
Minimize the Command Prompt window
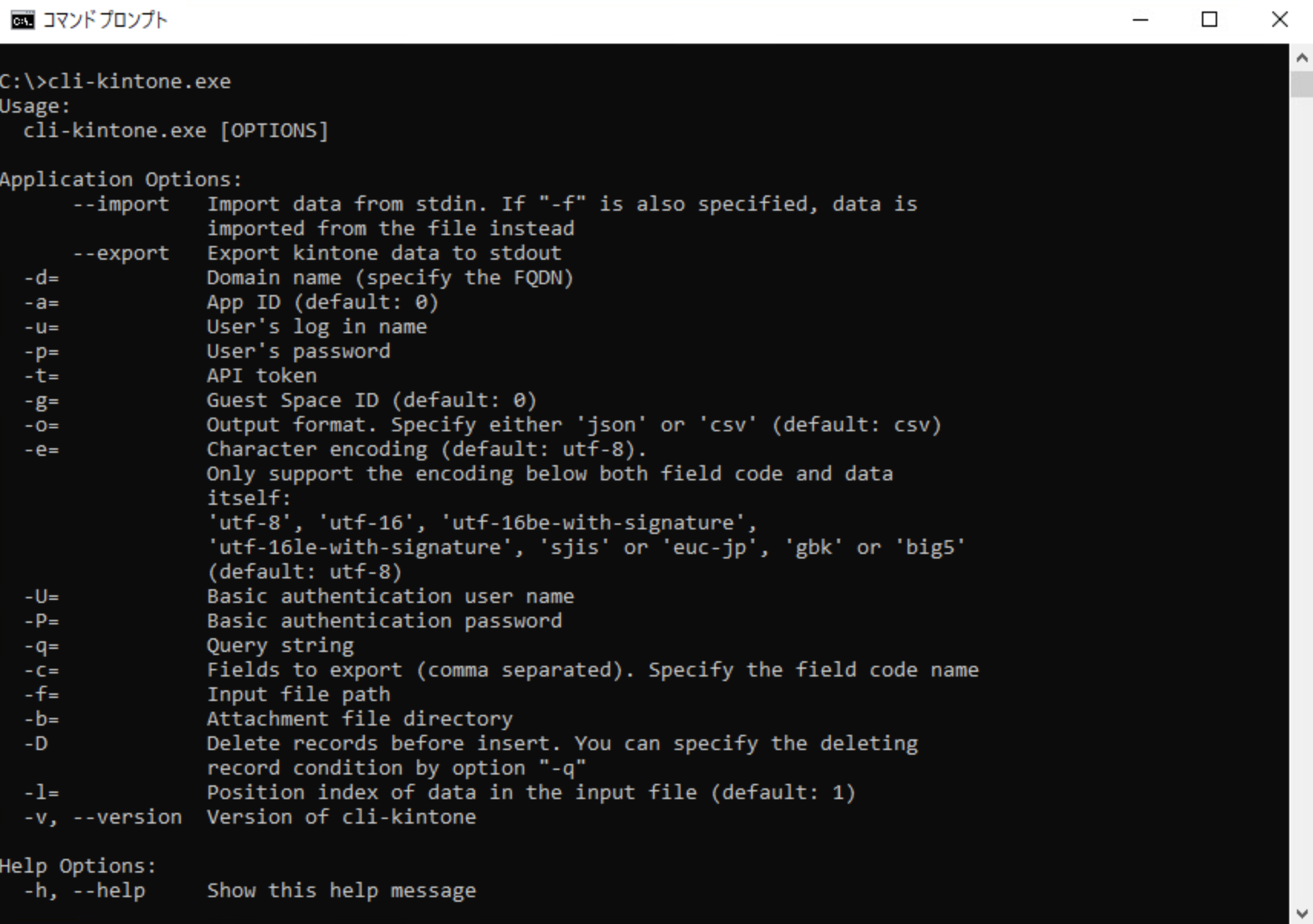click(1141, 20)
